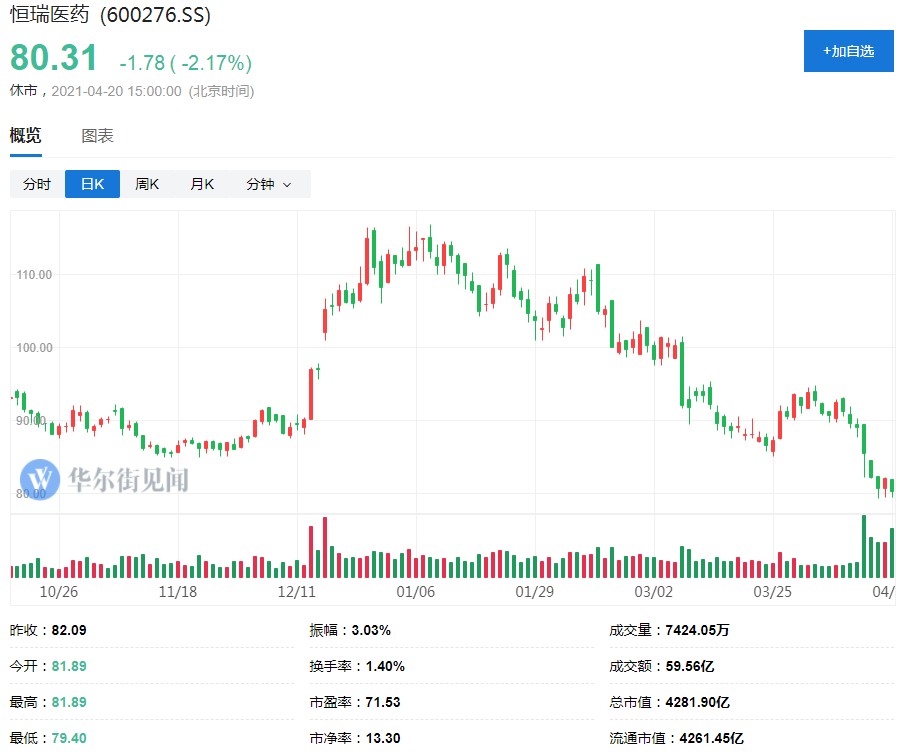Click the current price 80.31
The image size is (899, 755).
tap(54, 59)
